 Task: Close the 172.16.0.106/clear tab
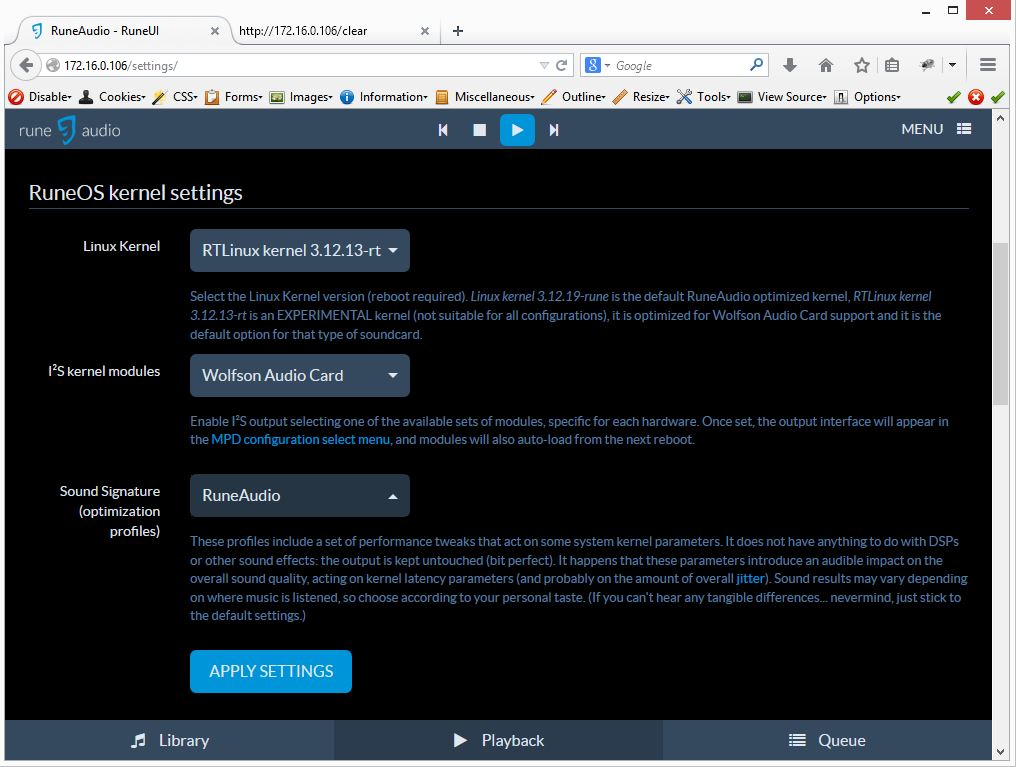[x=424, y=30]
